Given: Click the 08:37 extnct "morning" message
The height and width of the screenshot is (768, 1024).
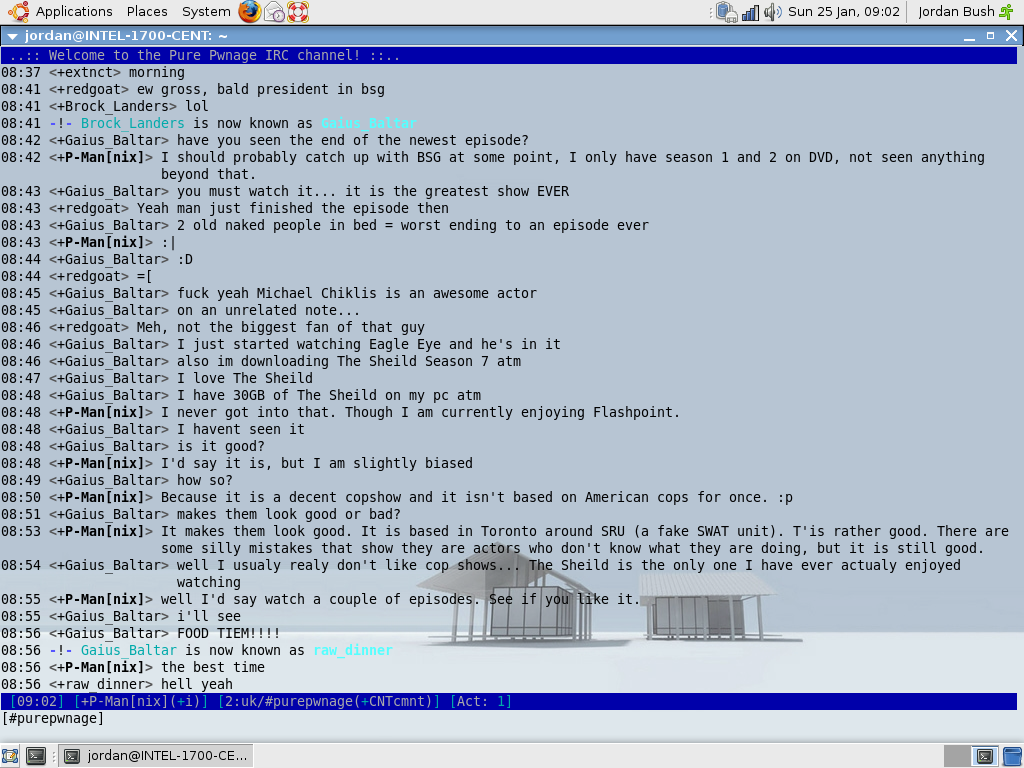Looking at the screenshot, I should (x=157, y=72).
